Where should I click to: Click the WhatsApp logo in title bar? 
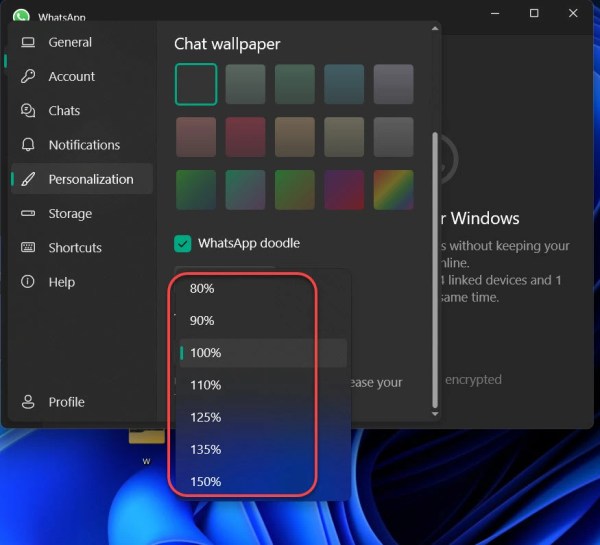pos(21,15)
